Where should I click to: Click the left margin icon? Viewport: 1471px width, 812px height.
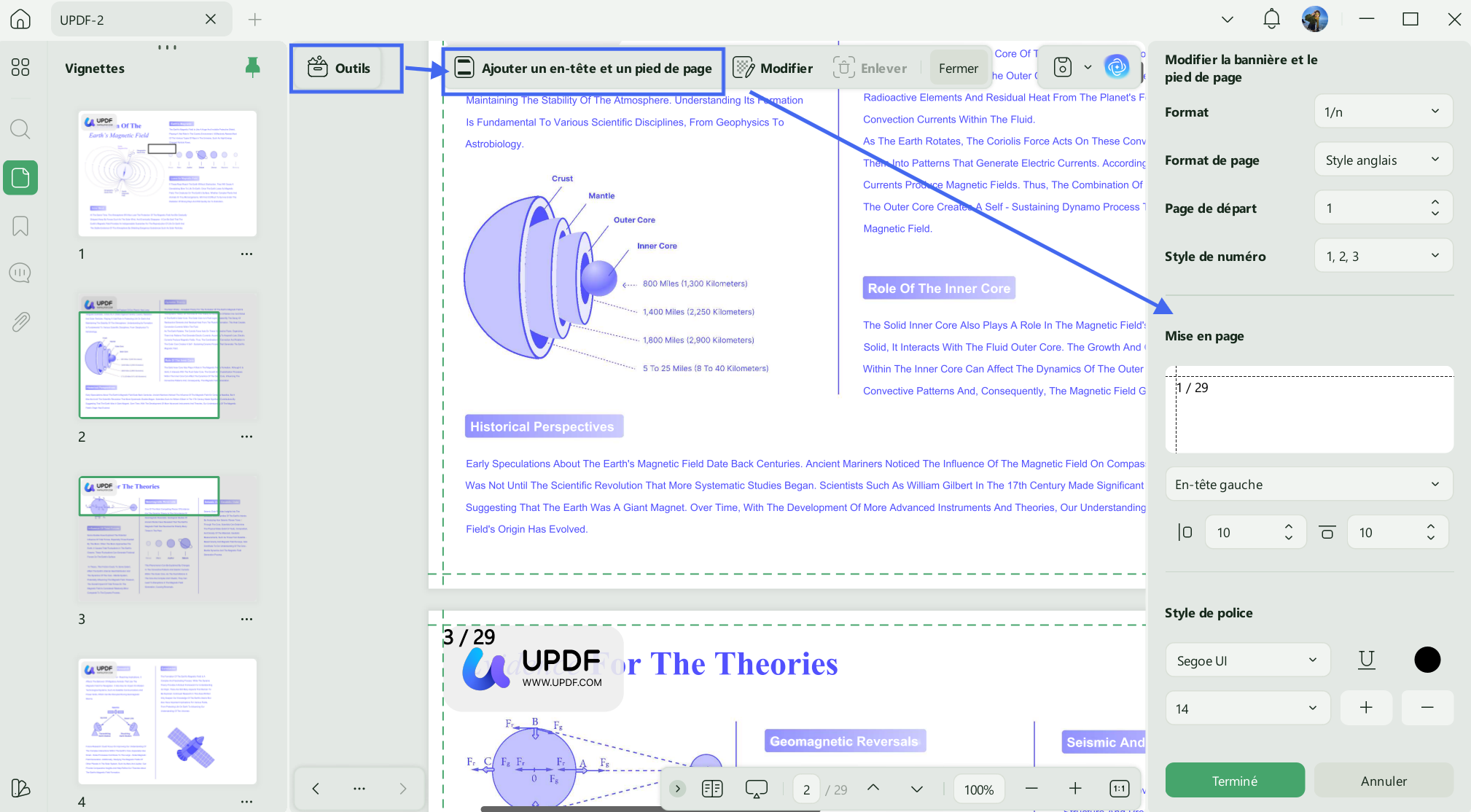[x=1185, y=532]
